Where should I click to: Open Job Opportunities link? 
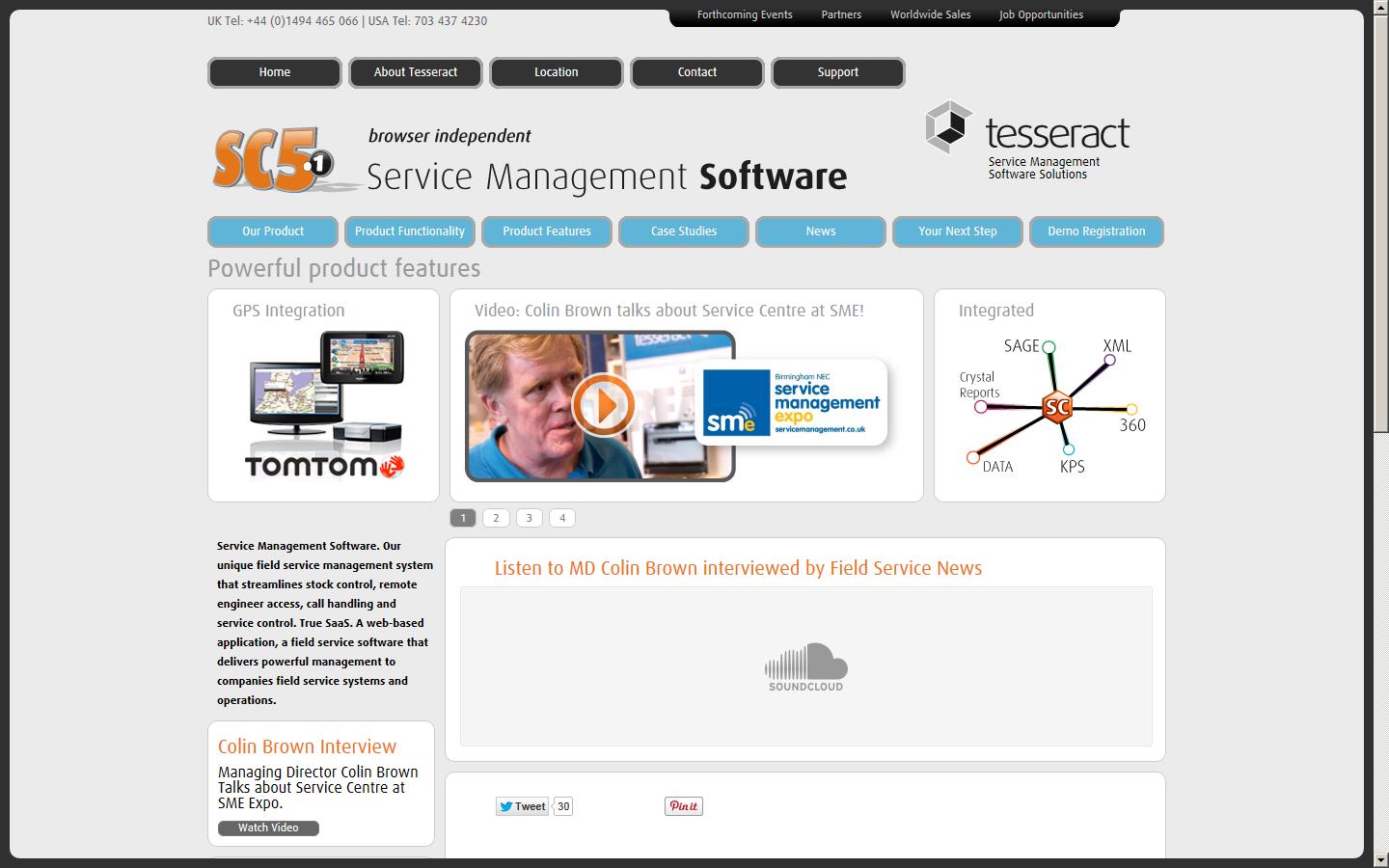coord(1041,14)
